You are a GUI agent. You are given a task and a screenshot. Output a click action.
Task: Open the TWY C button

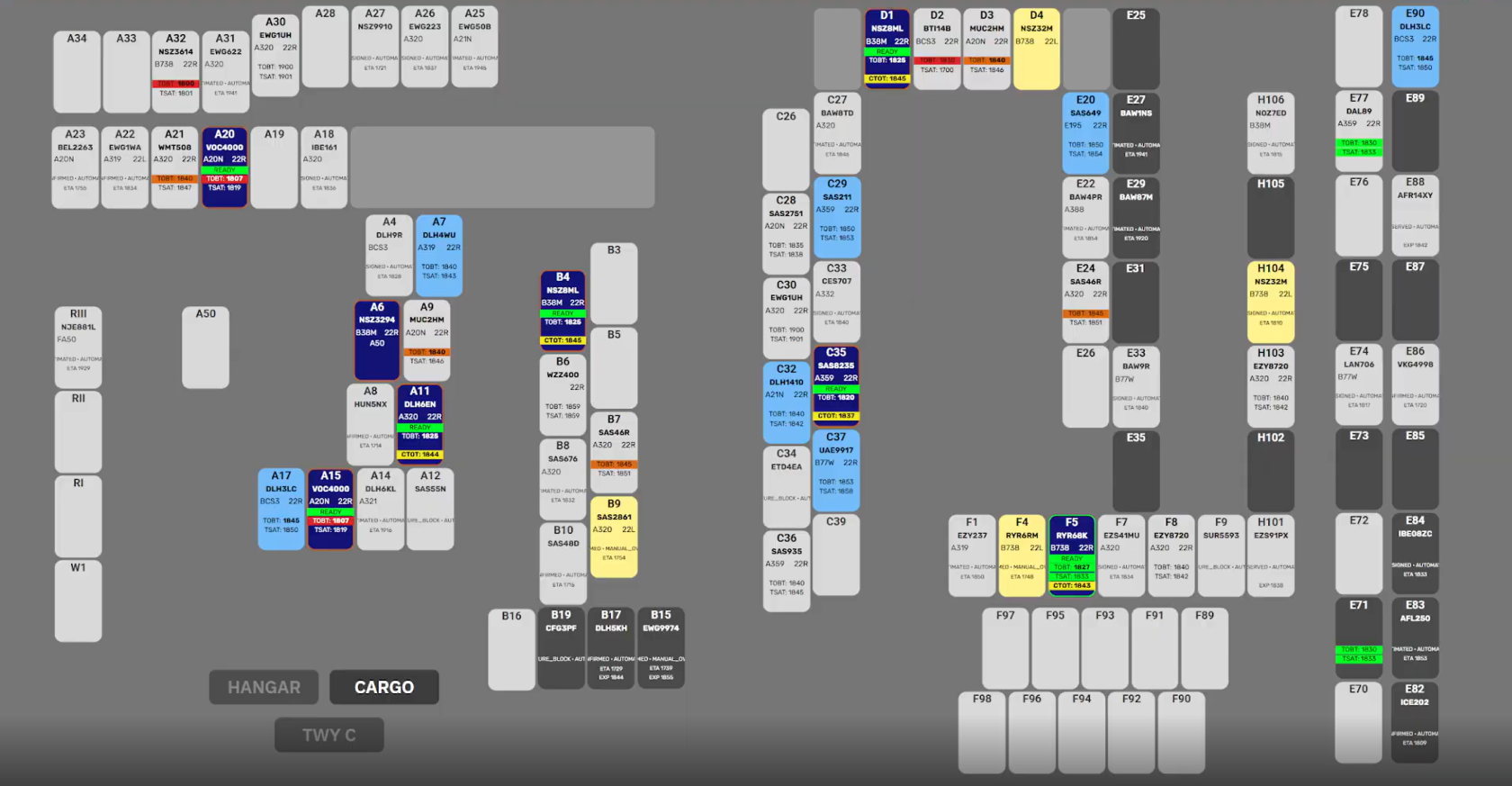click(x=329, y=735)
